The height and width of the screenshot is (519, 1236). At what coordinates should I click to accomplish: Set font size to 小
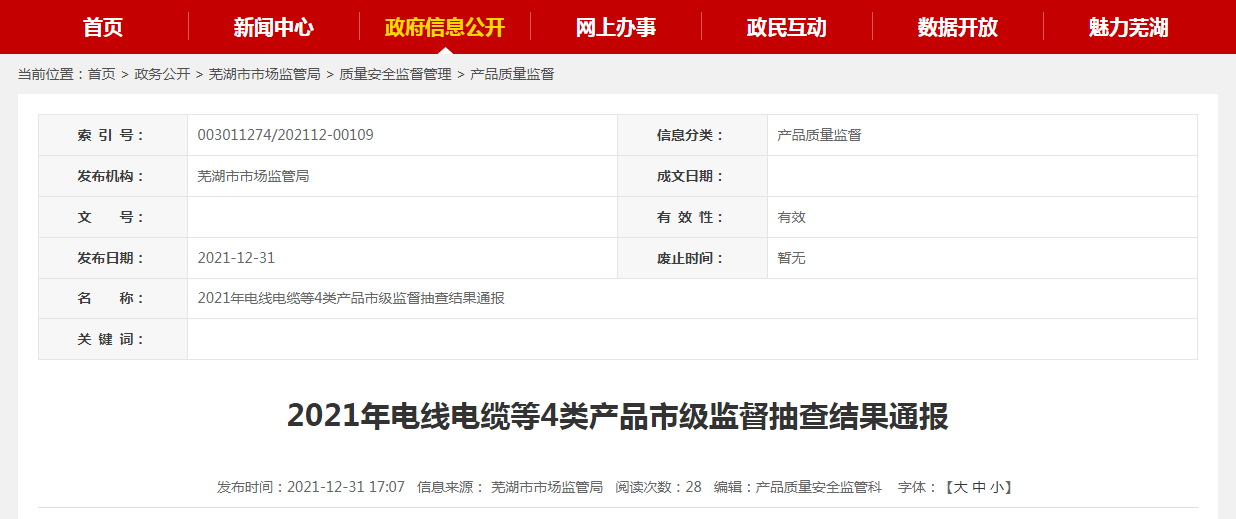pos(997,487)
